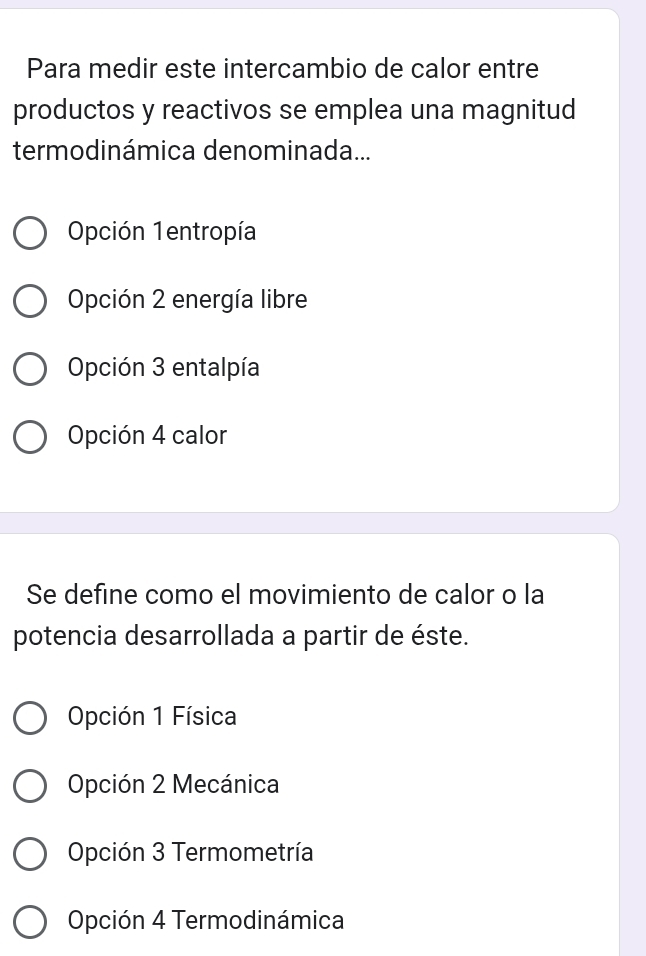646x956 pixels.
Task: Click the "Opción 2 Mecánica" label text
Action: [x=174, y=784]
